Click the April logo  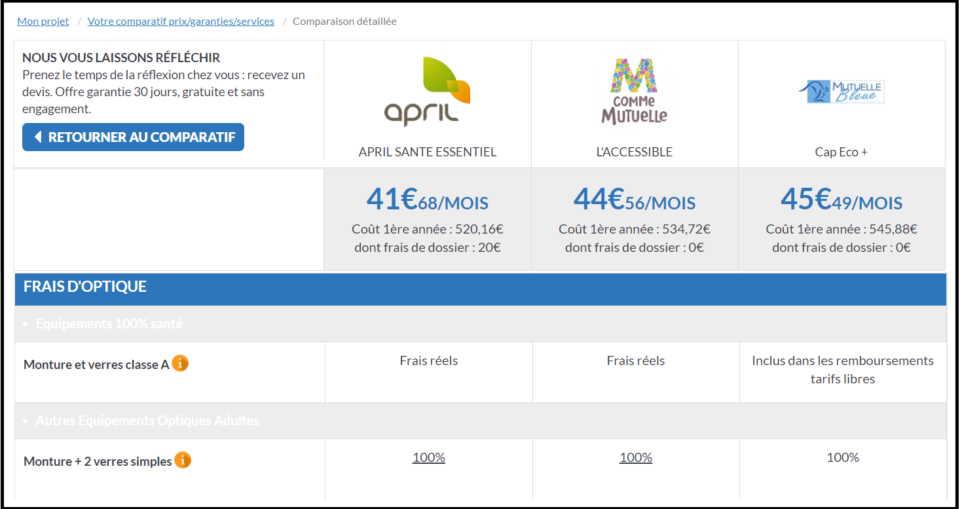pos(427,92)
